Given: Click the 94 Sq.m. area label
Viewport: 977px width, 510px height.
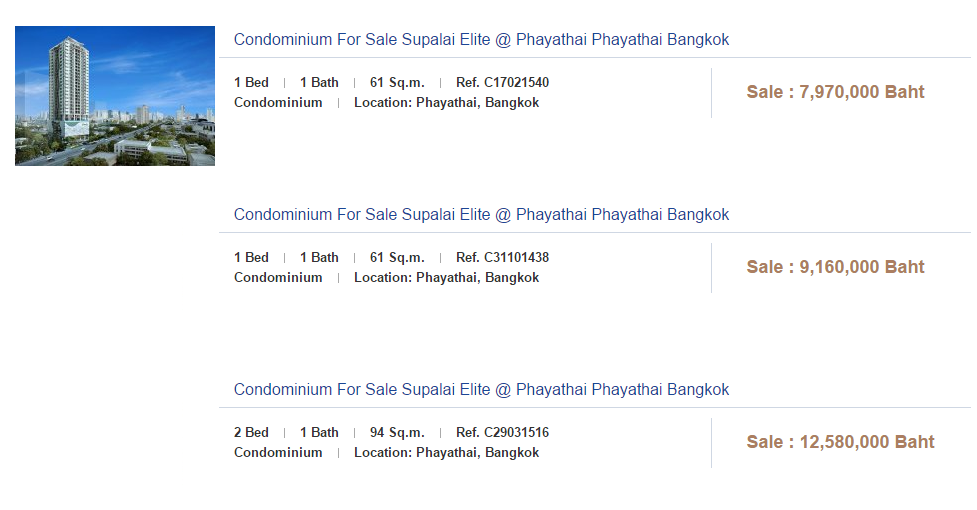Looking at the screenshot, I should [x=397, y=433].
